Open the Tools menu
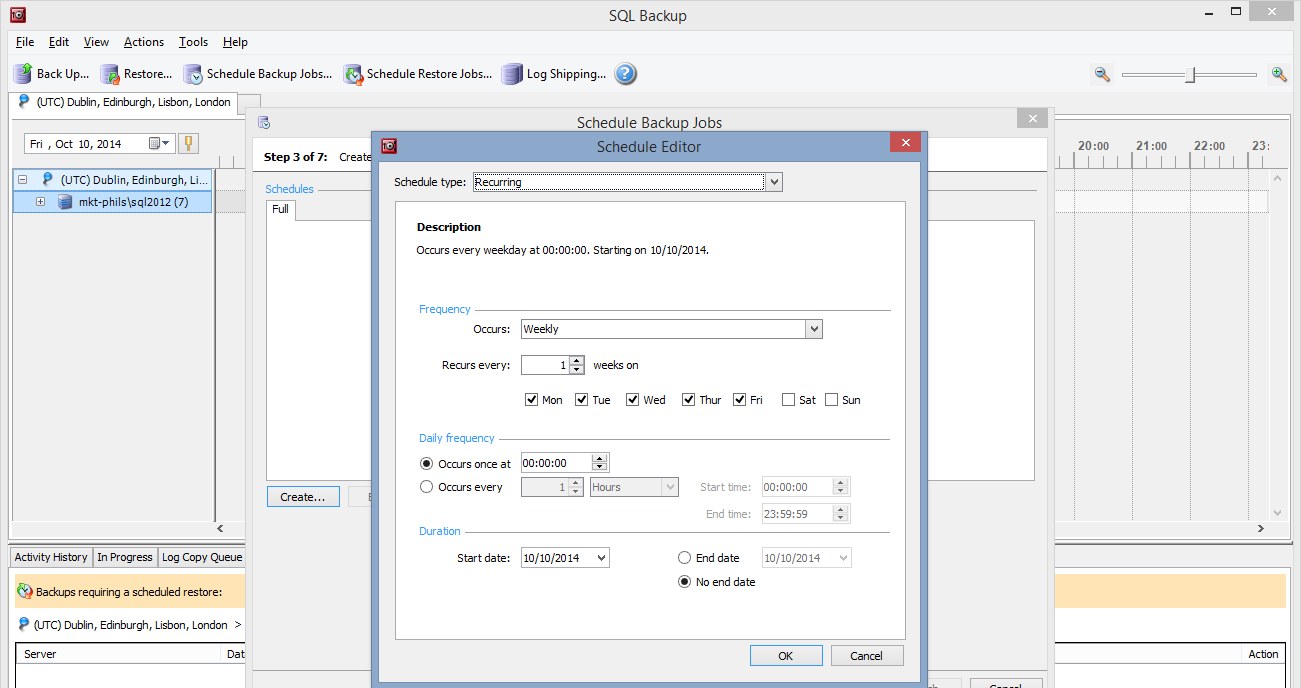This screenshot has height=688, width=1301. pos(193,42)
